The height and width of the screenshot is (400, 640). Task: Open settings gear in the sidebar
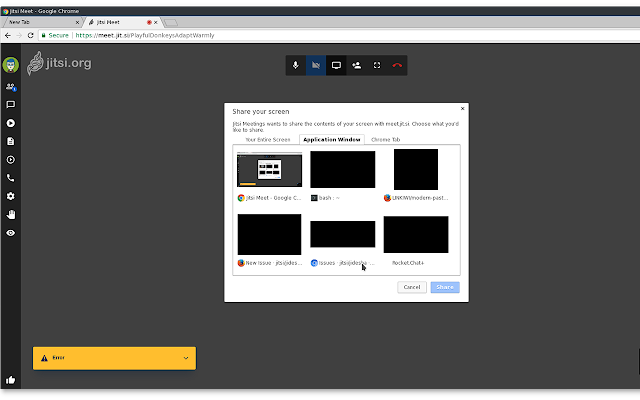(11, 196)
